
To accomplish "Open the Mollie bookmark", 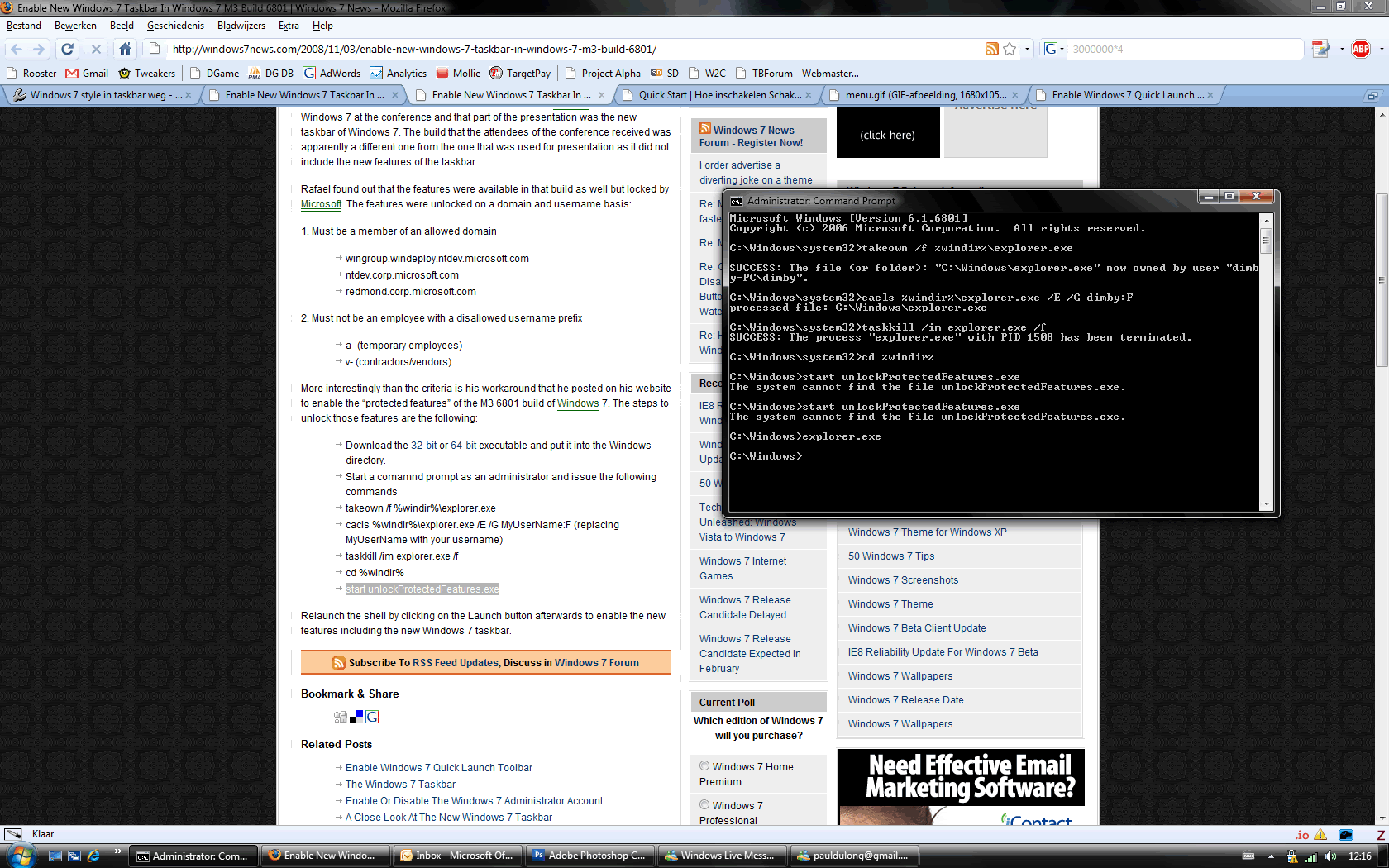I will (458, 73).
